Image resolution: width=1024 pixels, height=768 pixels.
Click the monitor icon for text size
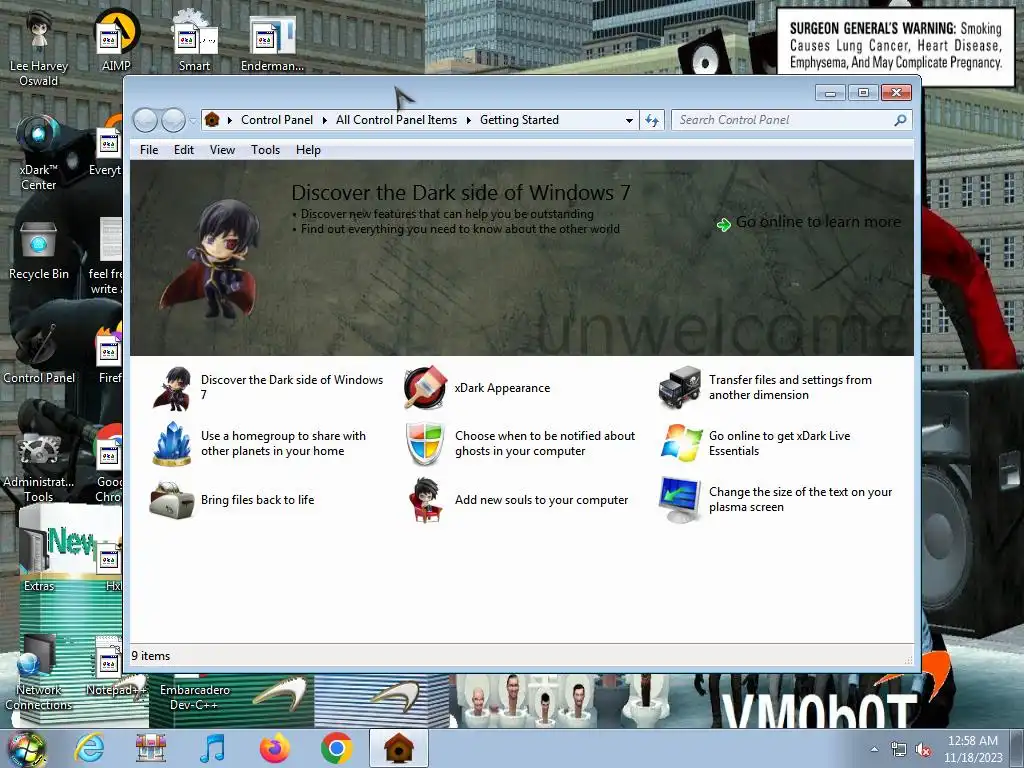coord(680,500)
